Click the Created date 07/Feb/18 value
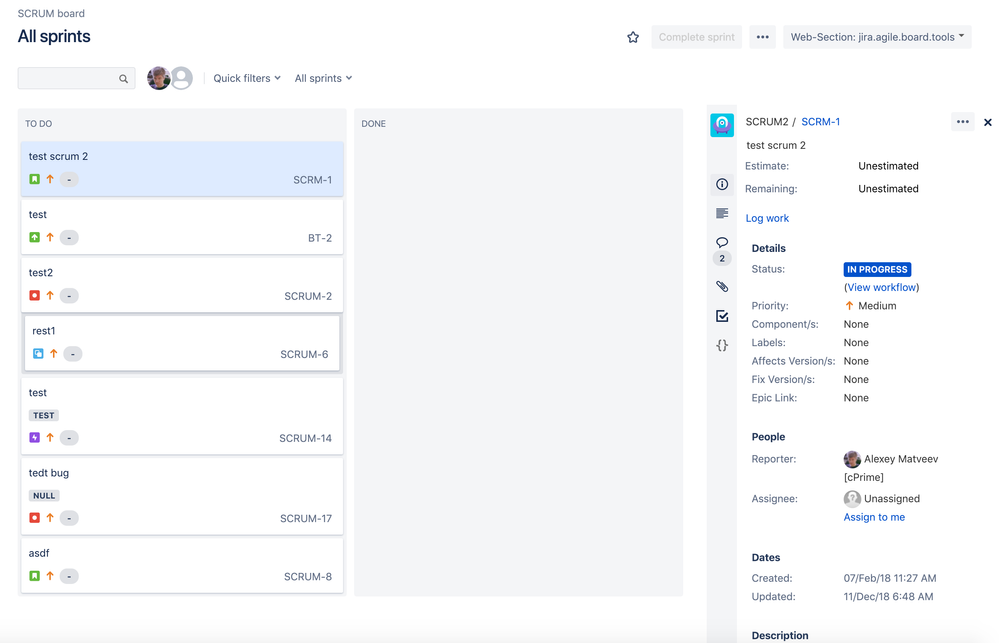The width and height of the screenshot is (999, 643). click(x=890, y=578)
